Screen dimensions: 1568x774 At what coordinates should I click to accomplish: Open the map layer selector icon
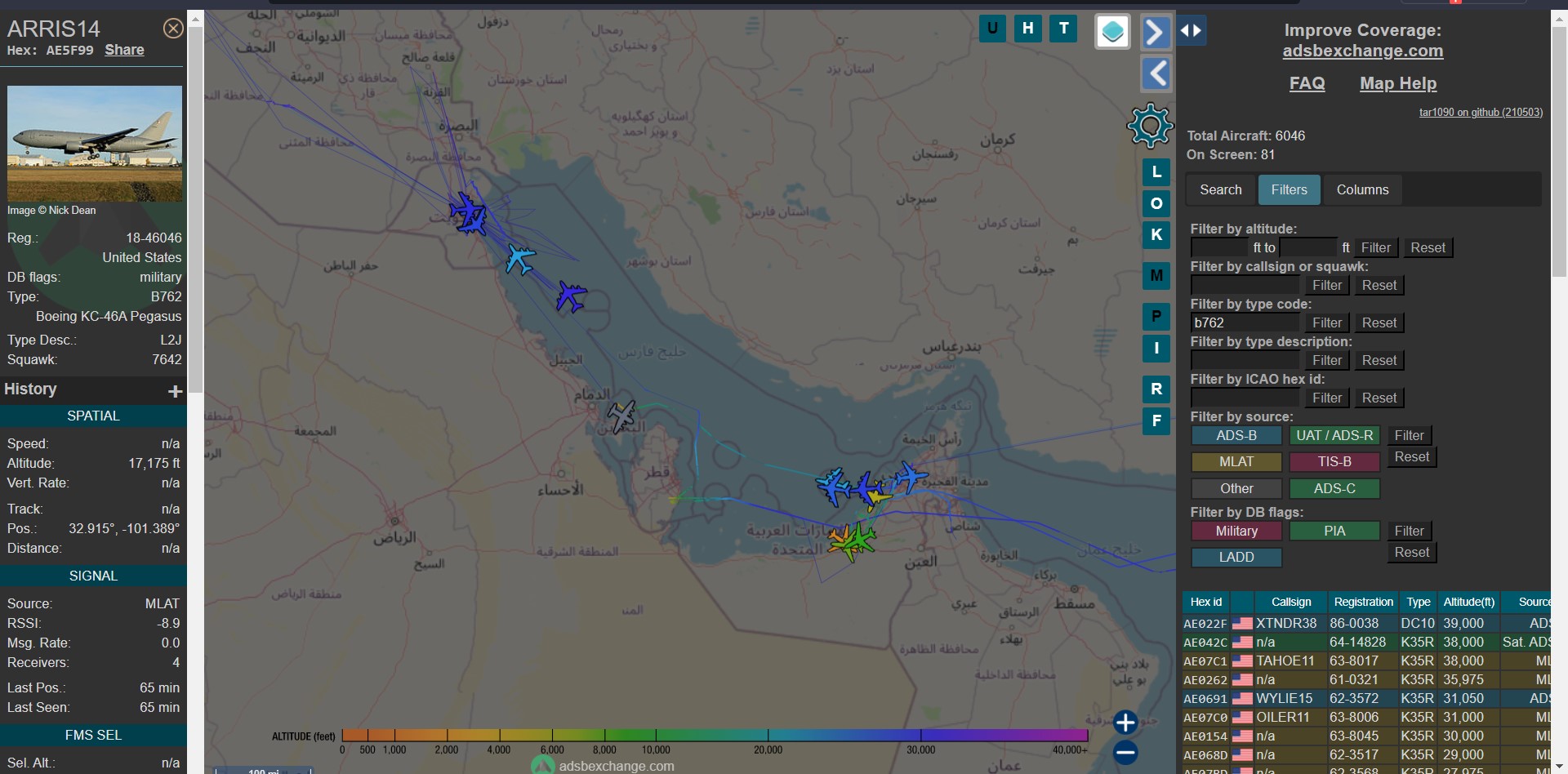(x=1112, y=32)
